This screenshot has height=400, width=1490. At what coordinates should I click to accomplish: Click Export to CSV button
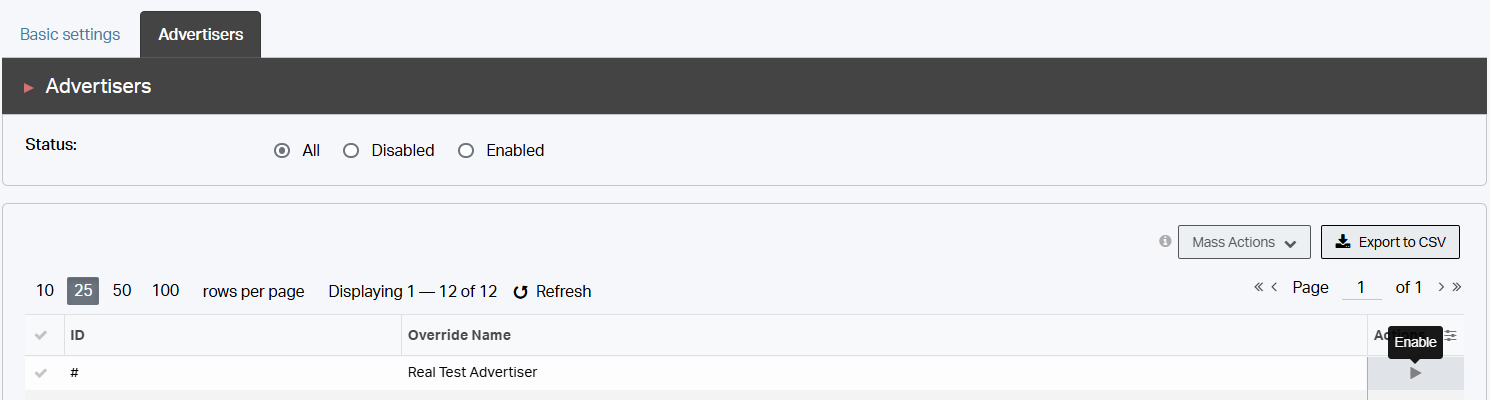pos(1390,242)
